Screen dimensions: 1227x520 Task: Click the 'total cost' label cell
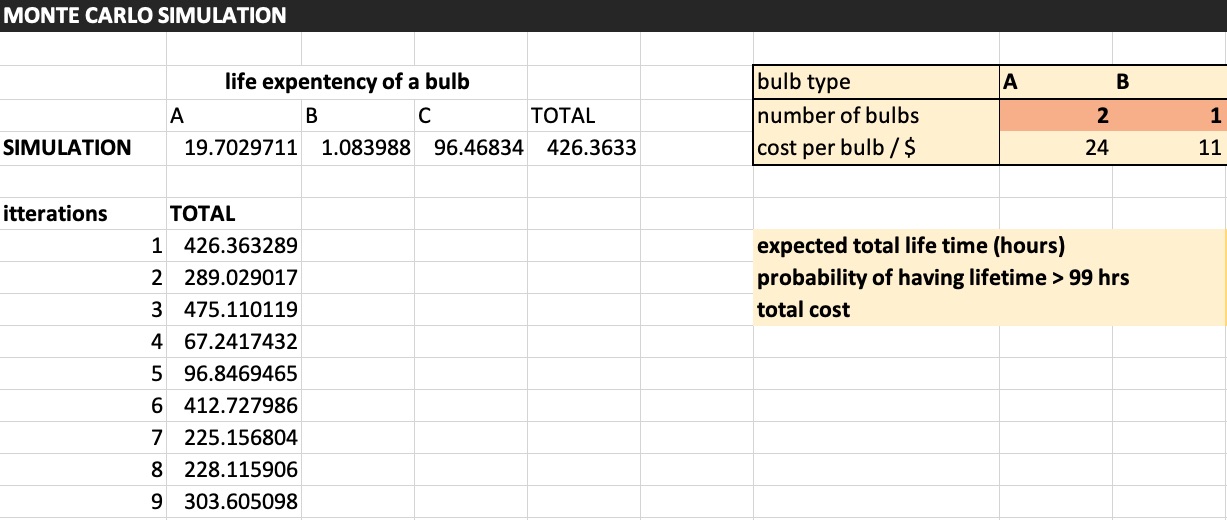pos(804,309)
